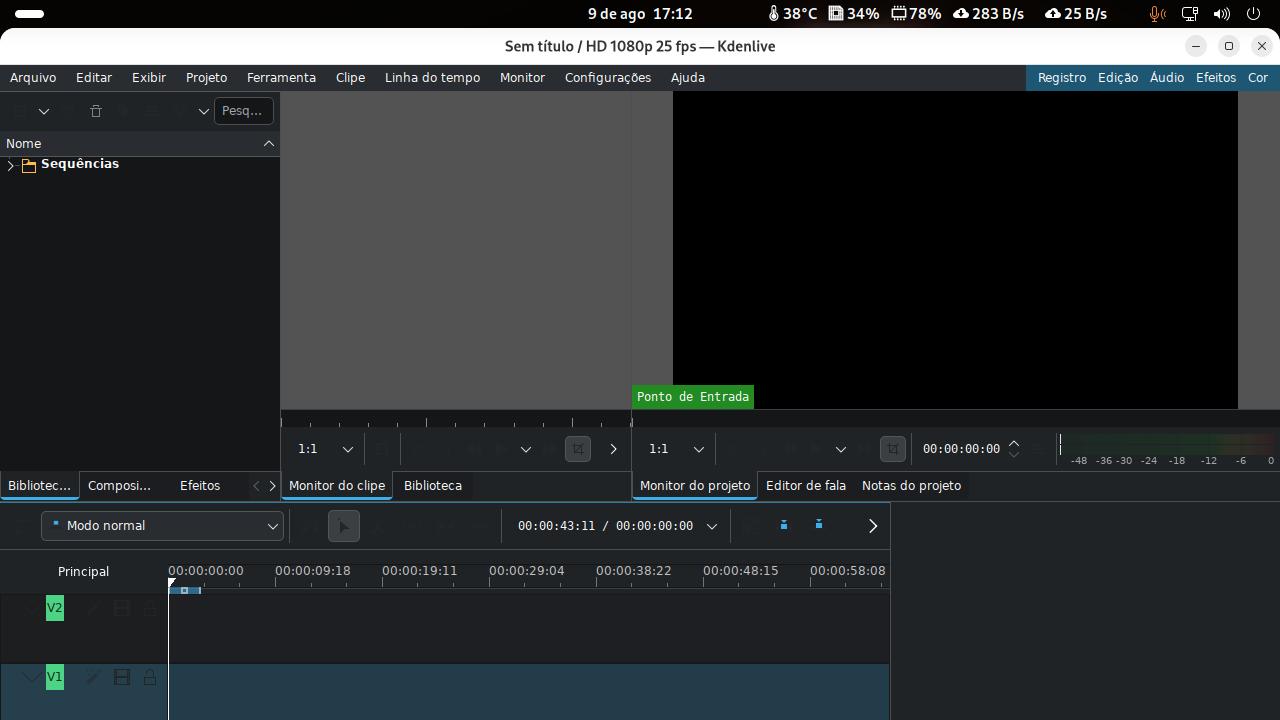This screenshot has height=720, width=1280.
Task: Click screen sharing icon in top bar
Action: [x=1189, y=14]
